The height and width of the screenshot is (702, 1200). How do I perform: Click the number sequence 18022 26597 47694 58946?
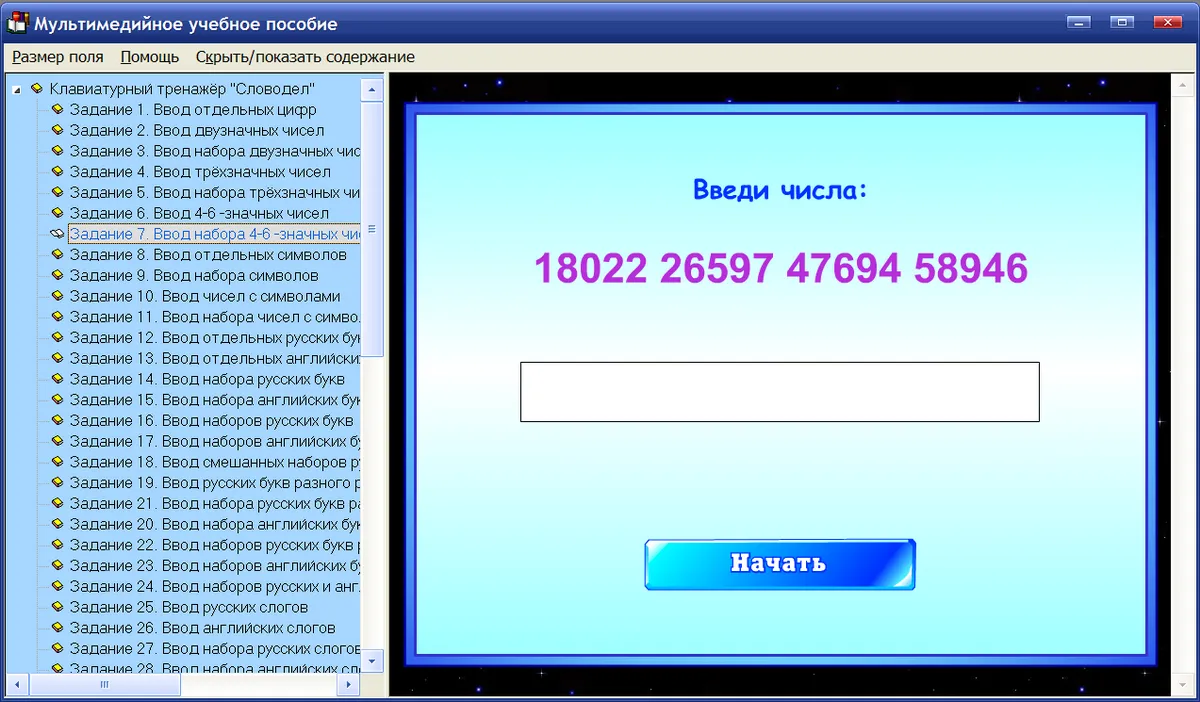[781, 268]
